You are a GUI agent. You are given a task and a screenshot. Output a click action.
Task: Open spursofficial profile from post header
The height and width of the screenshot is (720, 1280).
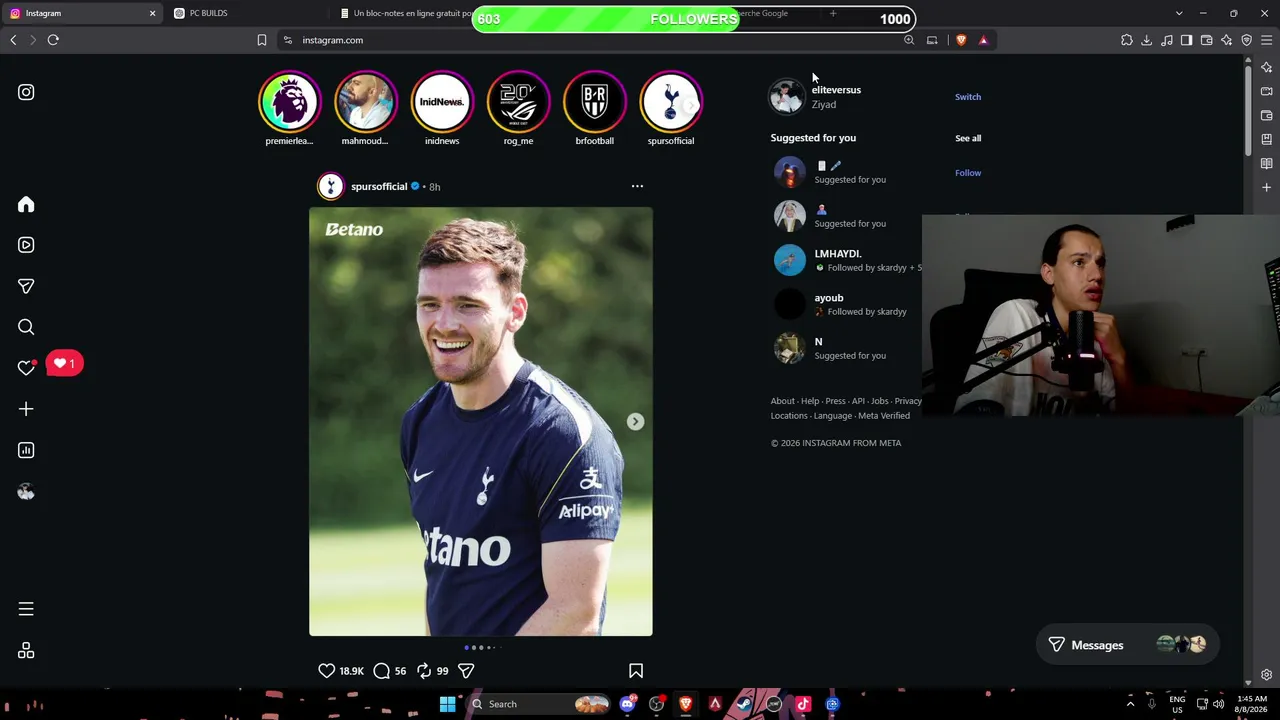[x=379, y=186]
